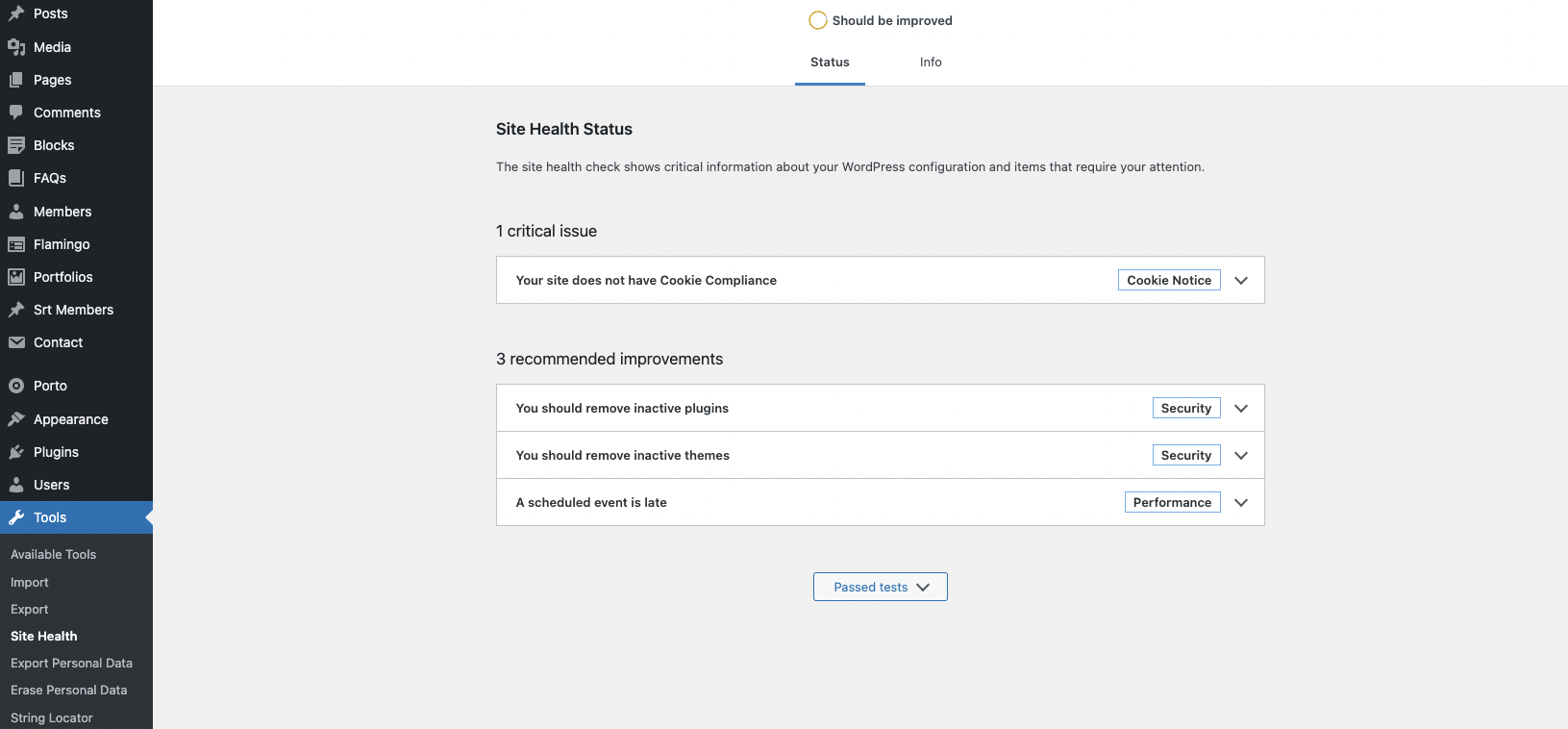Open String Locator submenu item
This screenshot has width=1568, height=729.
[52, 717]
